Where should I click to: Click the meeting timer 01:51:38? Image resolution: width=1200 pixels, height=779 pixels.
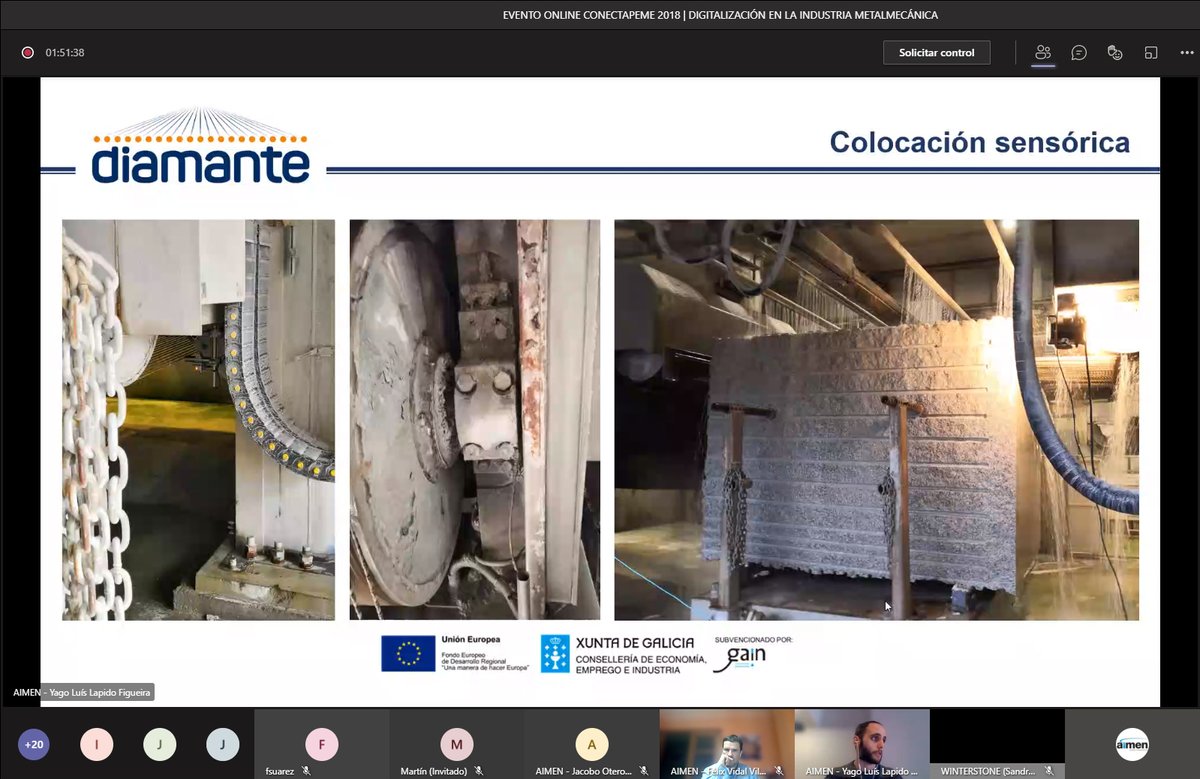pyautogui.click(x=65, y=53)
